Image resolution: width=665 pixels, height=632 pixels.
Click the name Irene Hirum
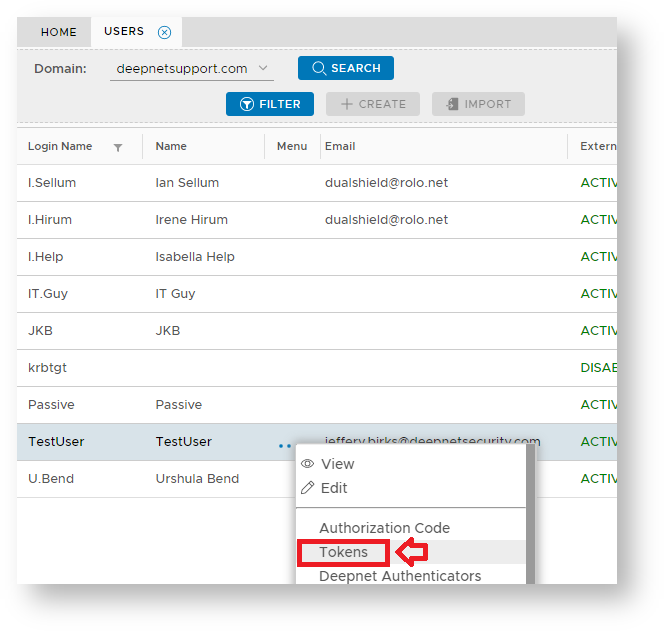tap(191, 220)
